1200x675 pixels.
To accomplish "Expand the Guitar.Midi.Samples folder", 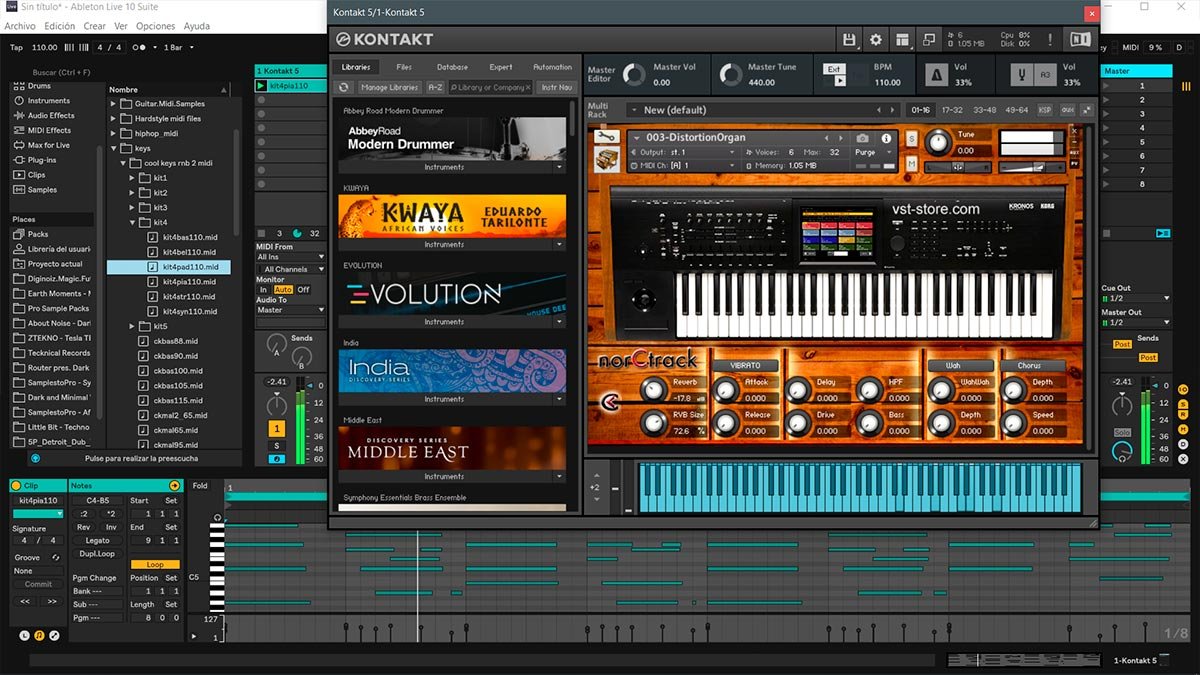I will coord(113,104).
